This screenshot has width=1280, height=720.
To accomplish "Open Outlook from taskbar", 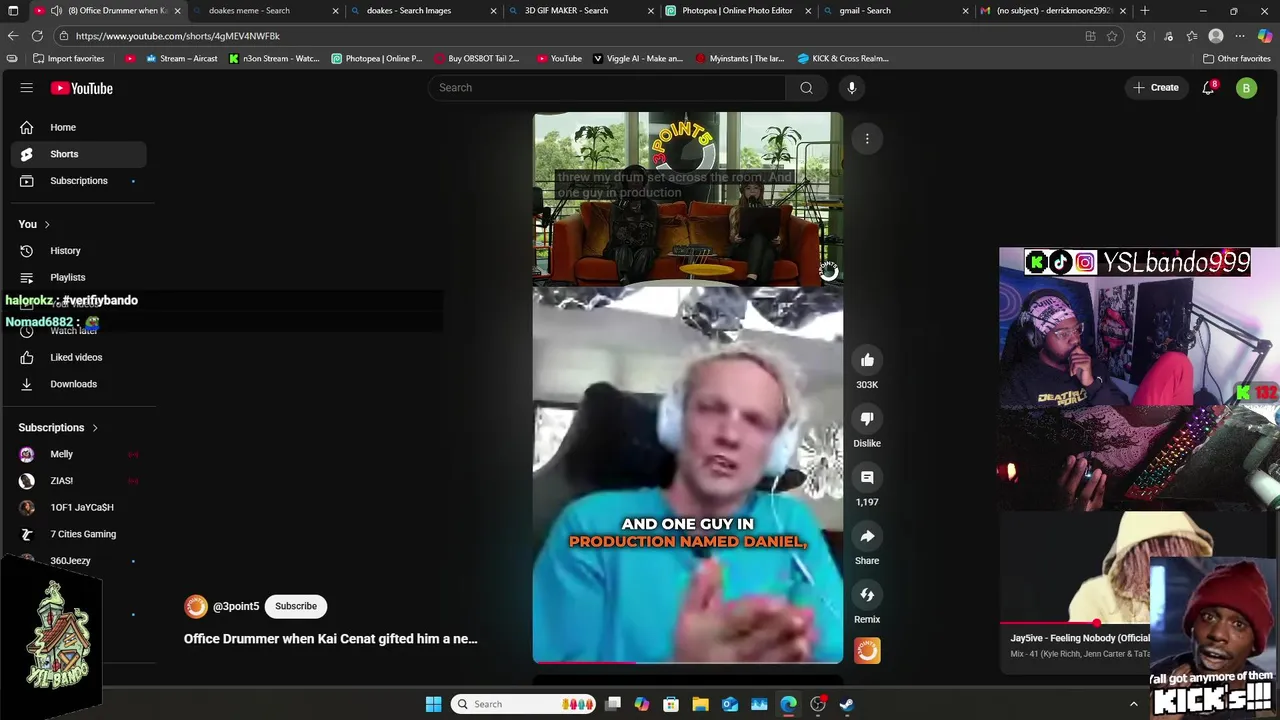I will click(730, 704).
